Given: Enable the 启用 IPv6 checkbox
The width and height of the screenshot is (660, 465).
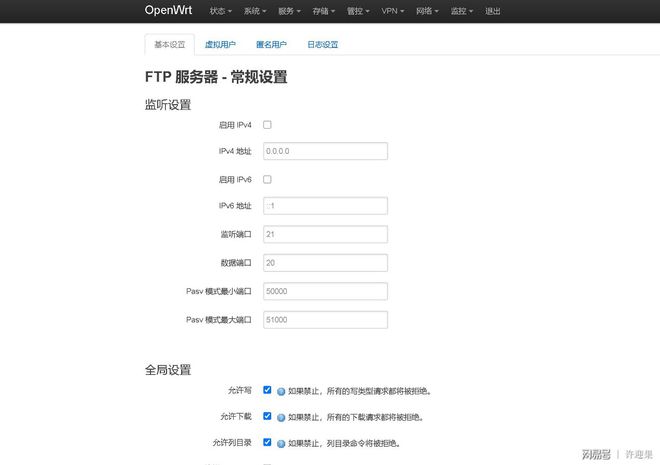Looking at the screenshot, I should 267,180.
